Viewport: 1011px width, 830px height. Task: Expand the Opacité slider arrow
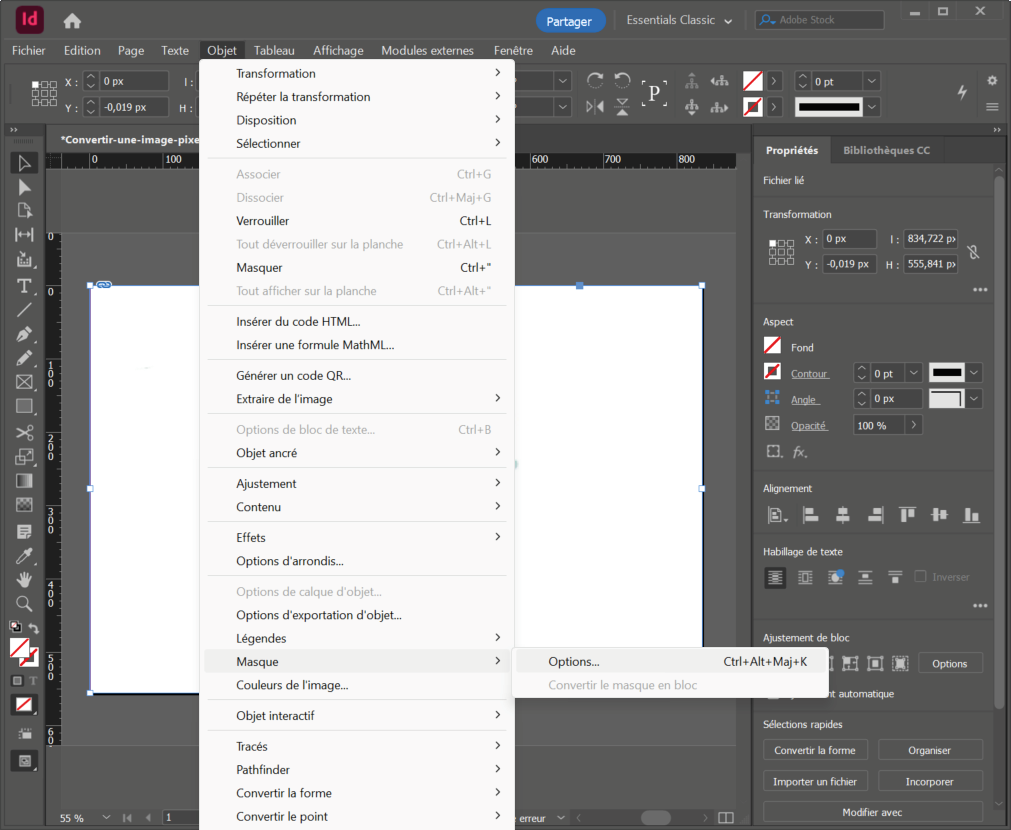913,425
